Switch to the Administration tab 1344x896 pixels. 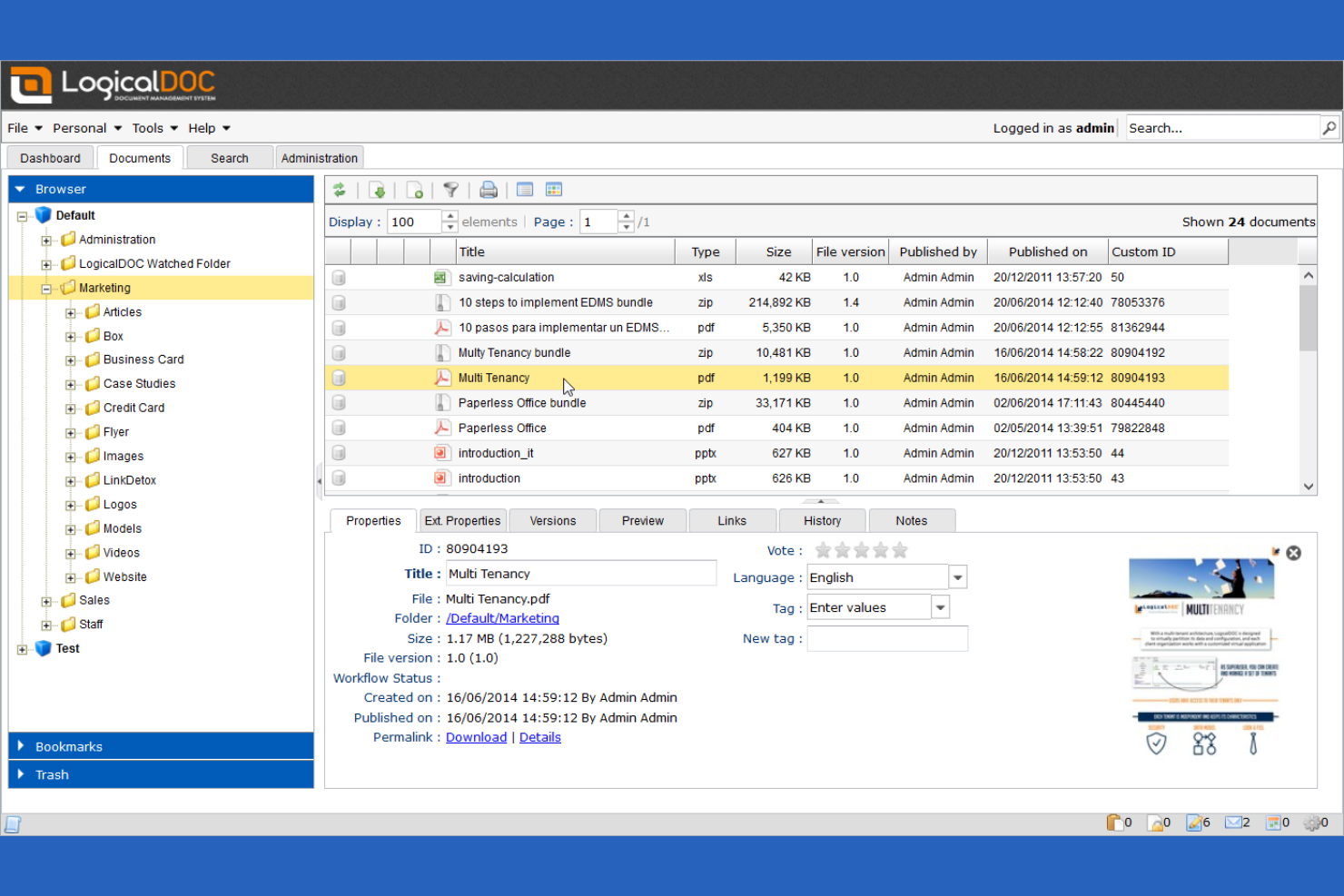[319, 157]
